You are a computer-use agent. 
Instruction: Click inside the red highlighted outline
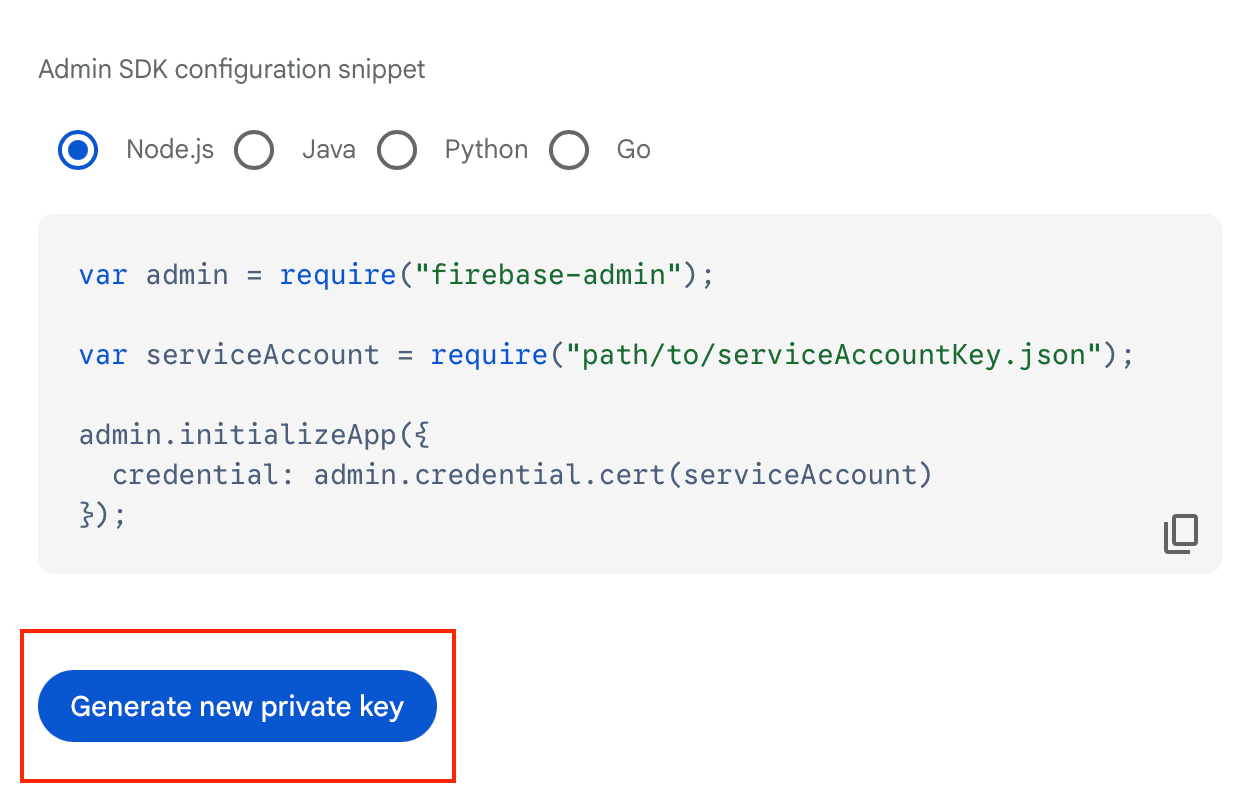coord(237,706)
